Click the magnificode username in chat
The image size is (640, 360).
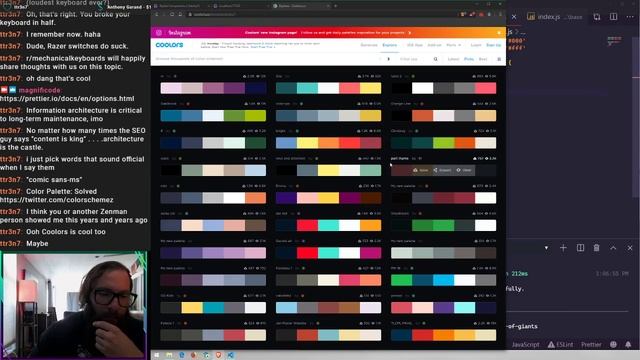pyautogui.click(x=39, y=90)
